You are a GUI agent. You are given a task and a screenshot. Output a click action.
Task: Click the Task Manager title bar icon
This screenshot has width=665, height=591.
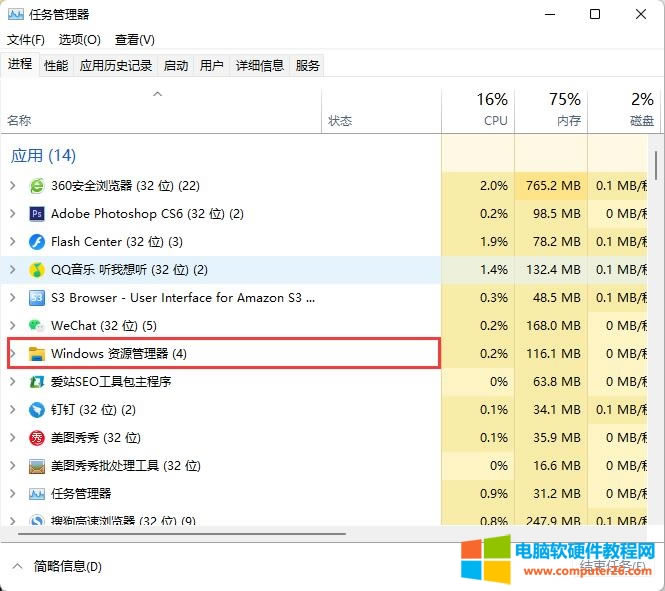16,14
